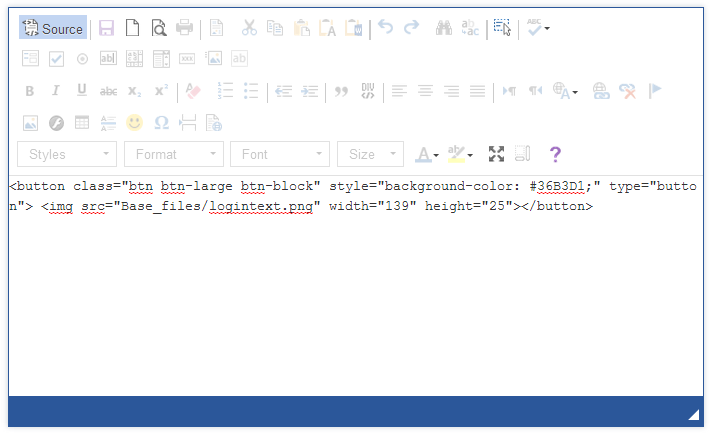The height and width of the screenshot is (436, 714).
Task: Expand the Styles dropdown
Action: [67, 154]
